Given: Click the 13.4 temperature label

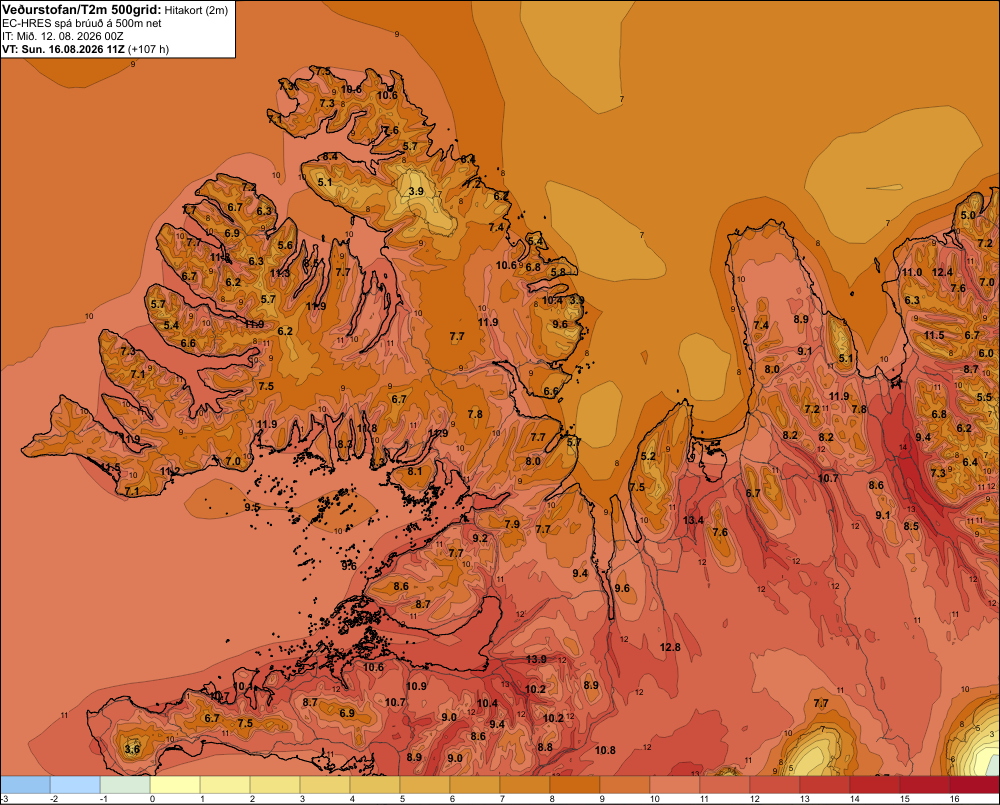Looking at the screenshot, I should [693, 520].
